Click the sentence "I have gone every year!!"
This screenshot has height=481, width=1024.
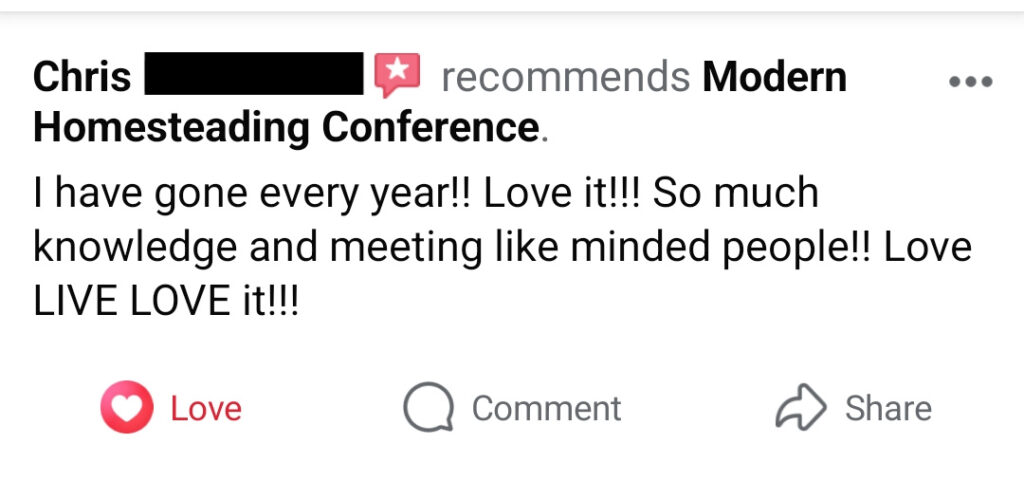coord(254,194)
